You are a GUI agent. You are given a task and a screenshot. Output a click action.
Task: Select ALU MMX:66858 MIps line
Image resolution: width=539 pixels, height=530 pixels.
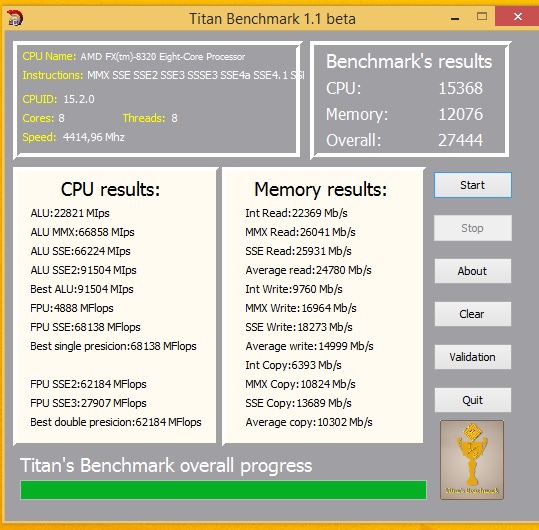point(82,232)
